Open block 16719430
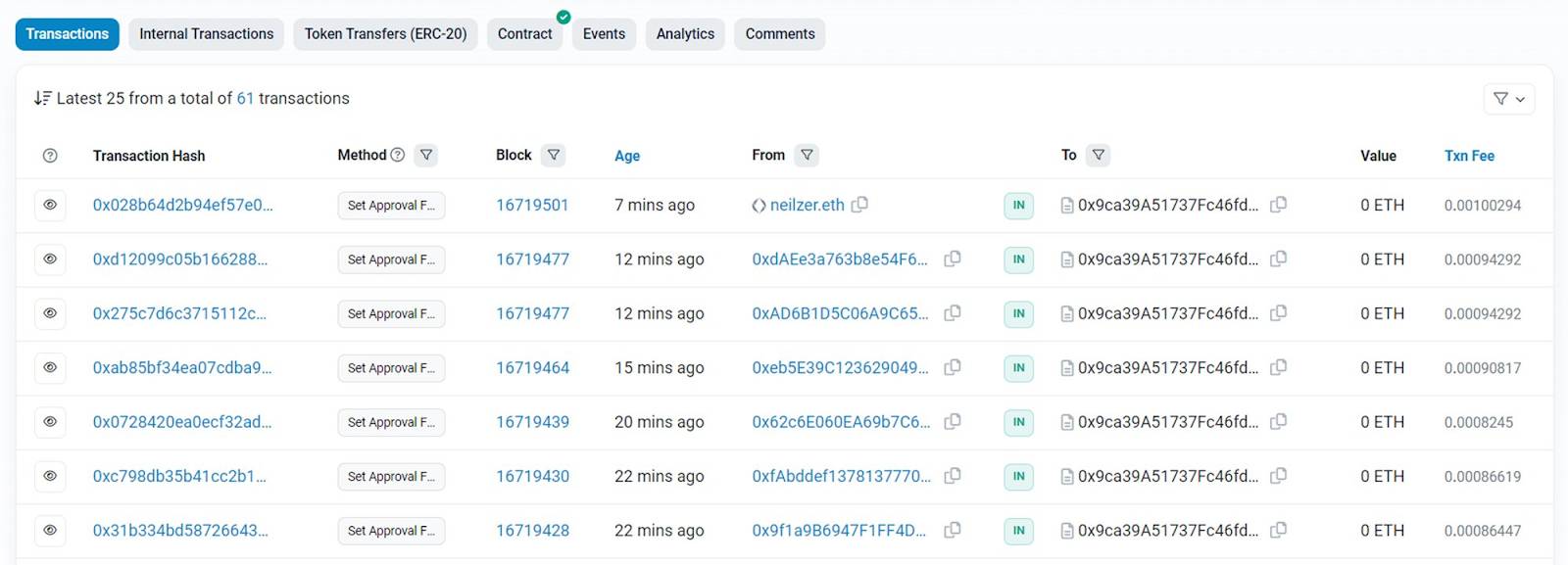The height and width of the screenshot is (565, 1568). click(x=532, y=477)
